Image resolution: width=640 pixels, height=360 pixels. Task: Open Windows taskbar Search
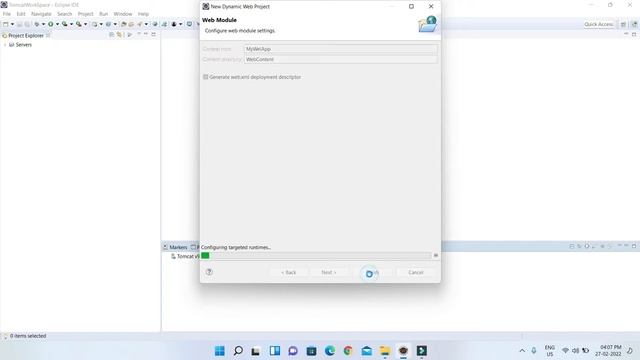pos(238,351)
